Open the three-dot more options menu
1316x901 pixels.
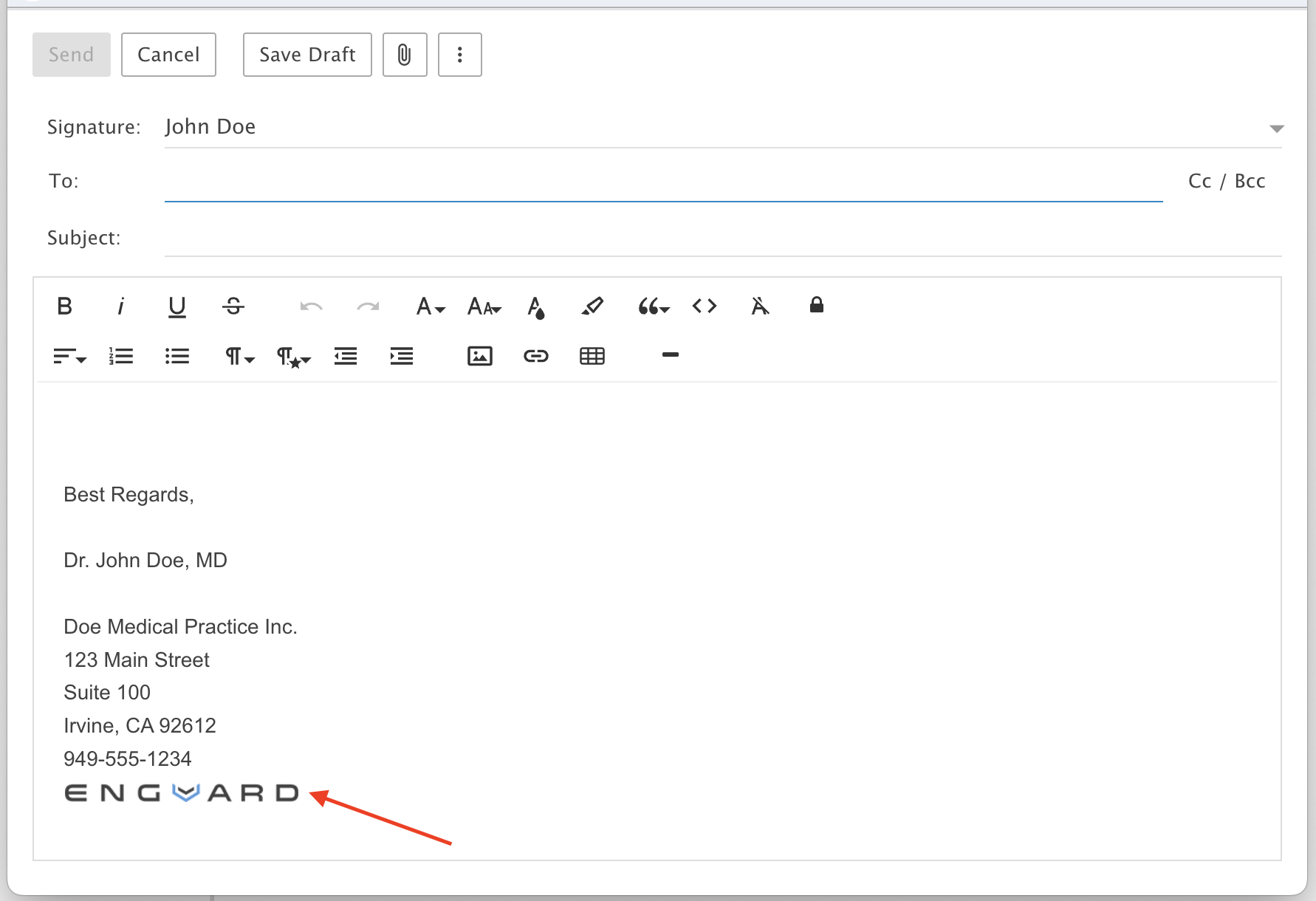(x=460, y=55)
